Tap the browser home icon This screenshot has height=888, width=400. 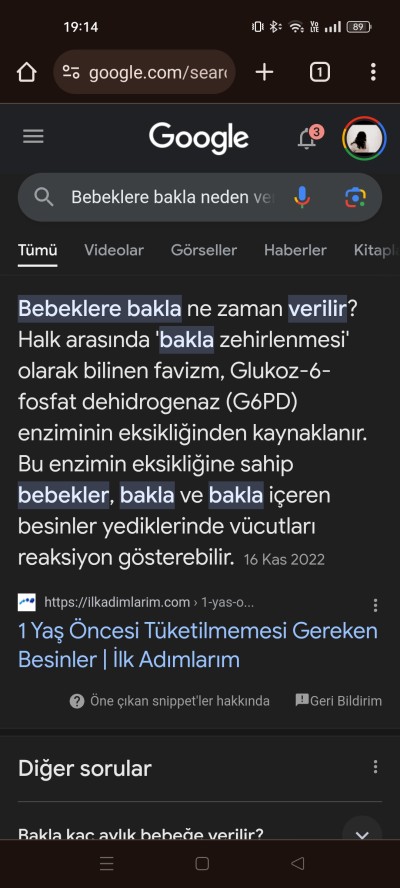tap(27, 72)
